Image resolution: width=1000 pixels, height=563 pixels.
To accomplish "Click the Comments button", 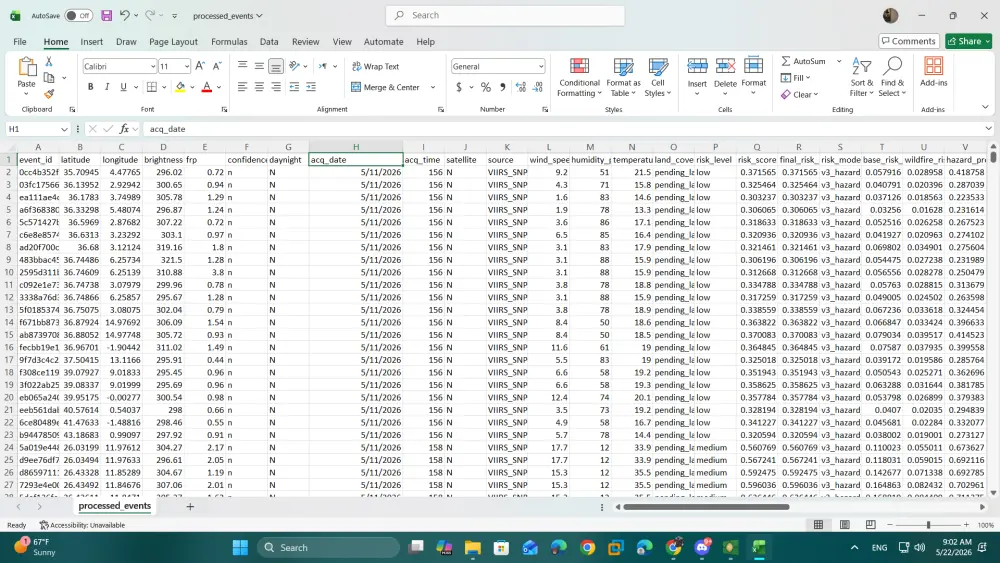I will pos(908,41).
